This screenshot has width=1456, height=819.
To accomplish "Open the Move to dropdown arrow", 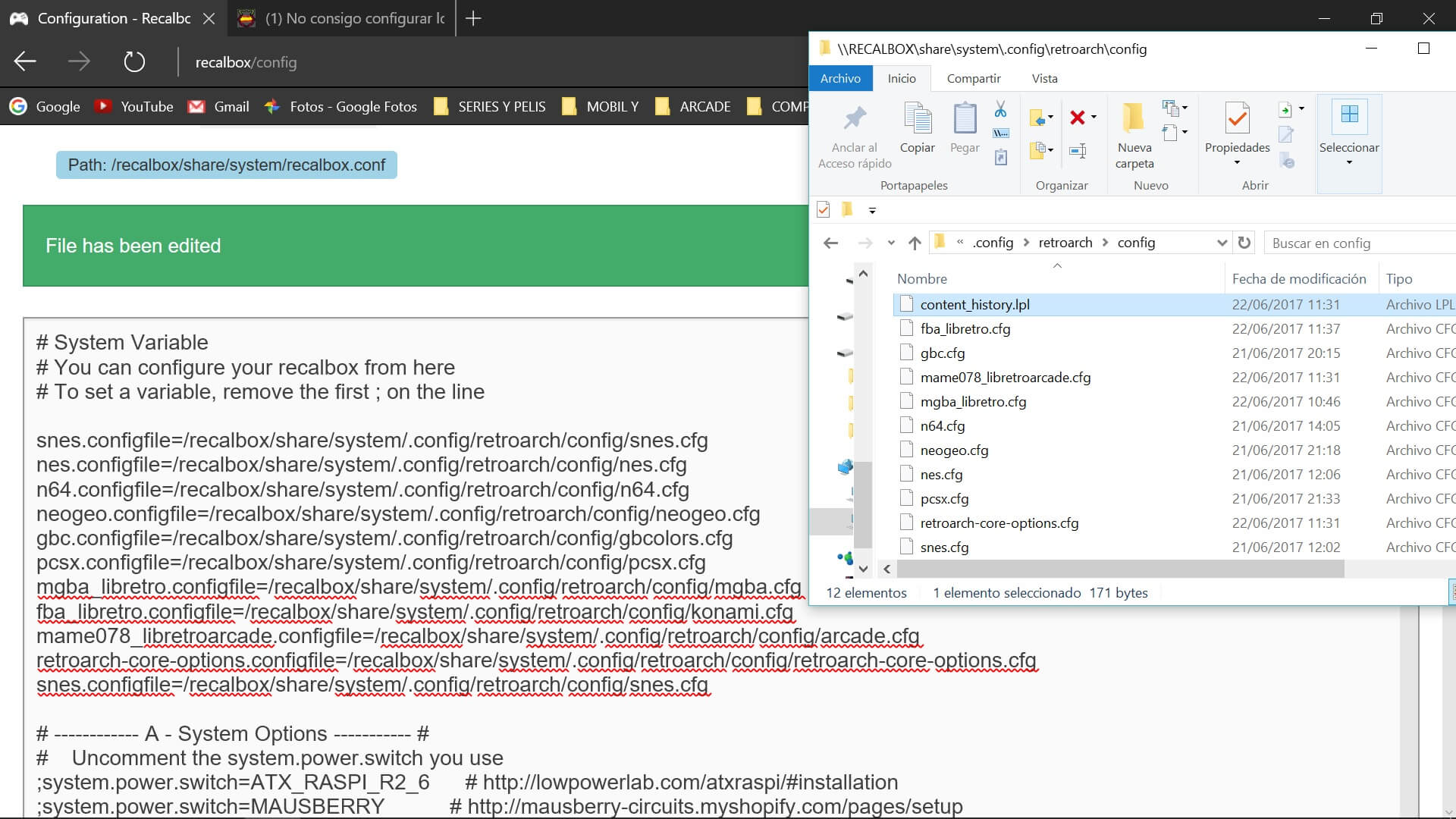I will tap(1050, 118).
